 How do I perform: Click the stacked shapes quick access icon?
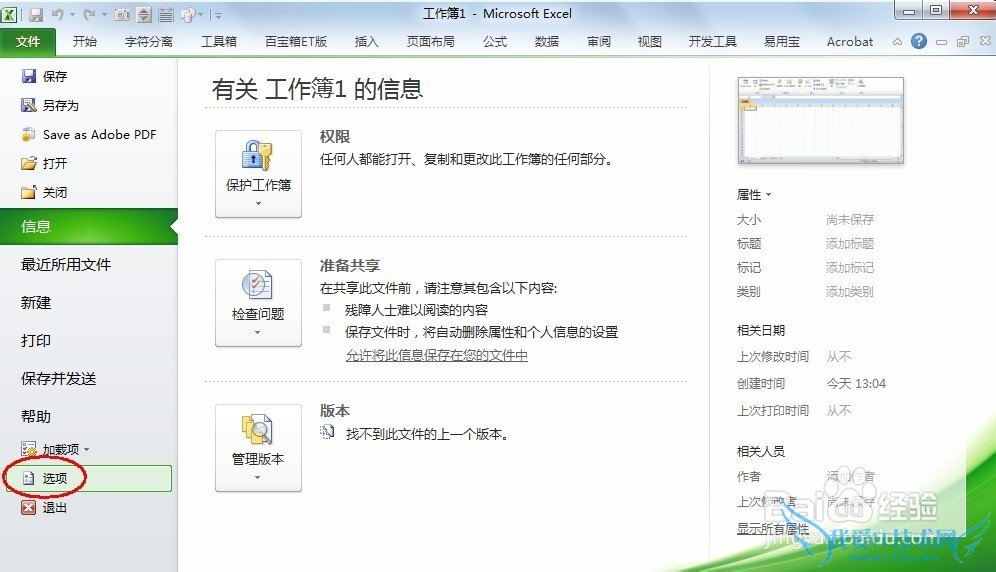[187, 14]
